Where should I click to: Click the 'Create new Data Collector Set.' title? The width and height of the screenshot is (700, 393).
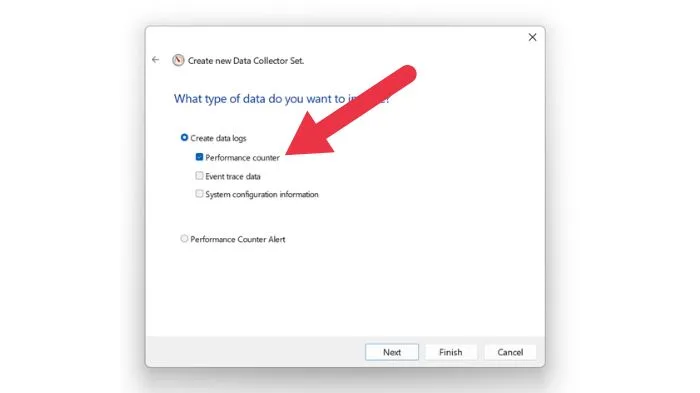click(246, 61)
